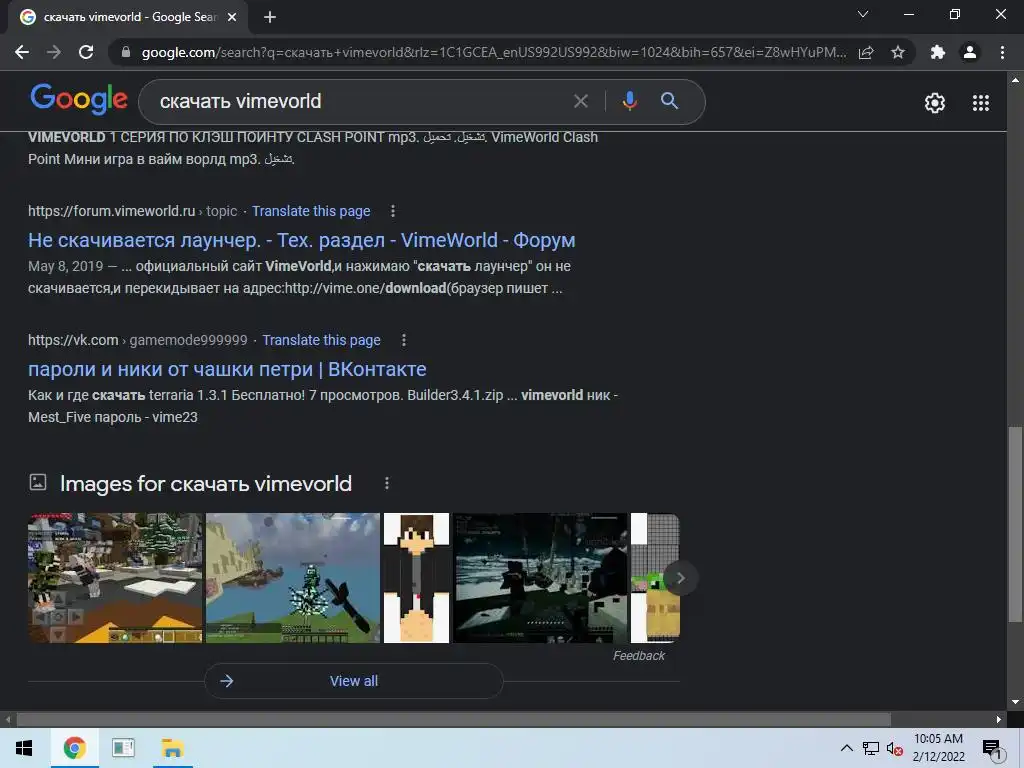
Task: Open the notification center icon
Action: (993, 748)
